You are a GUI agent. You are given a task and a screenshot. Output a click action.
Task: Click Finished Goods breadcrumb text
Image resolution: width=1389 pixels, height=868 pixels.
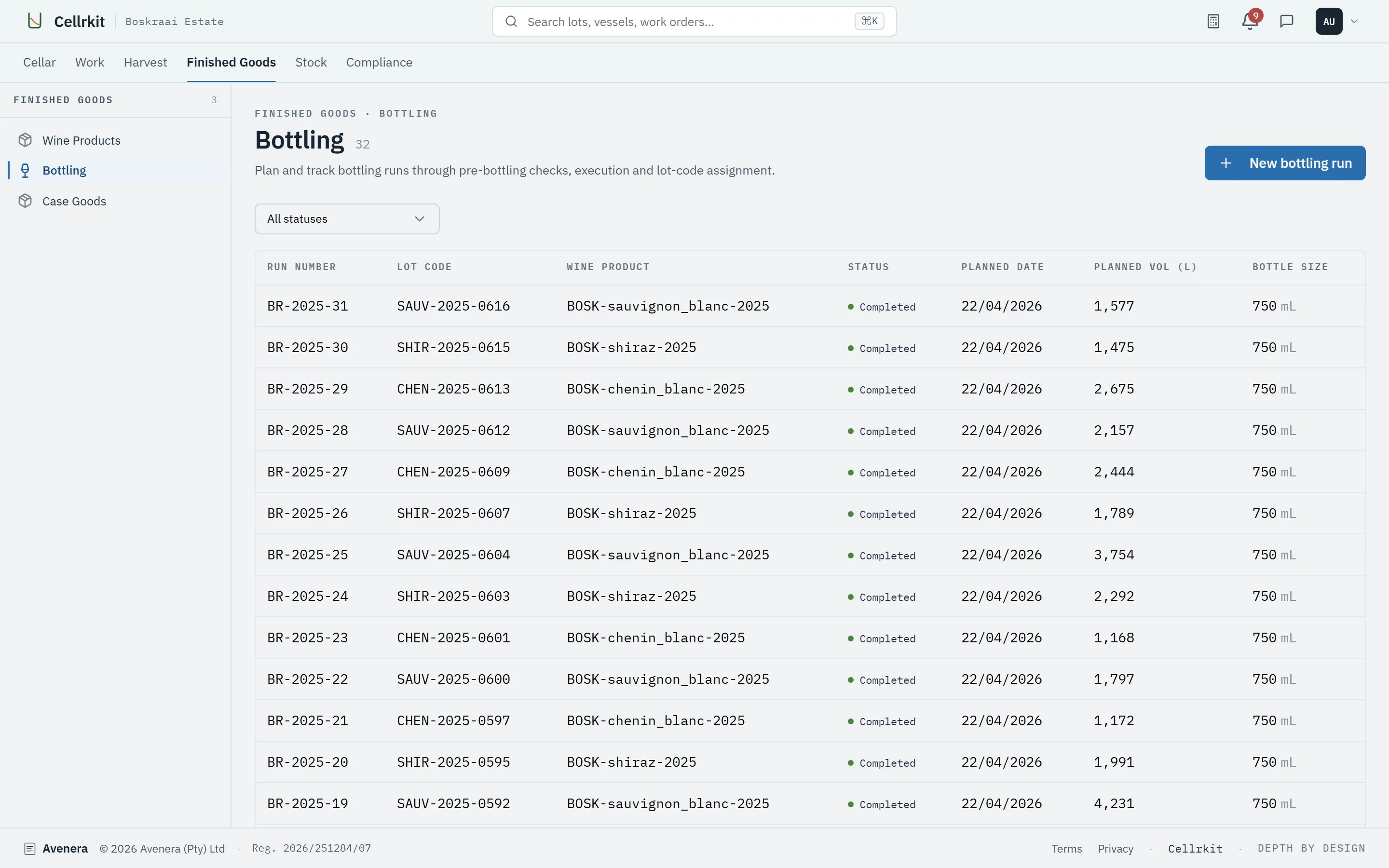coord(305,114)
